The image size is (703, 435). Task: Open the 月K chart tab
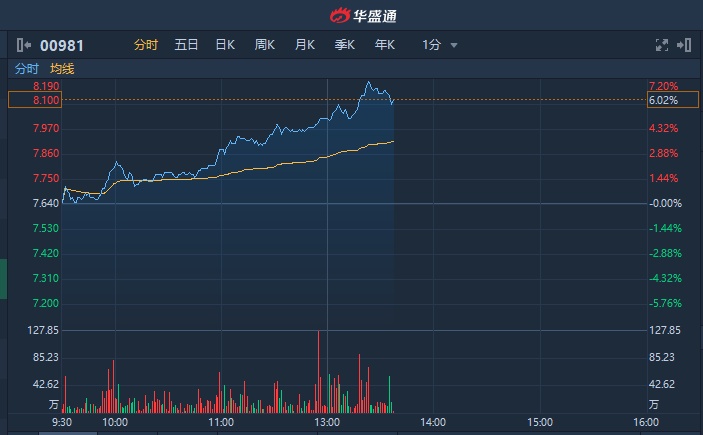(x=305, y=45)
